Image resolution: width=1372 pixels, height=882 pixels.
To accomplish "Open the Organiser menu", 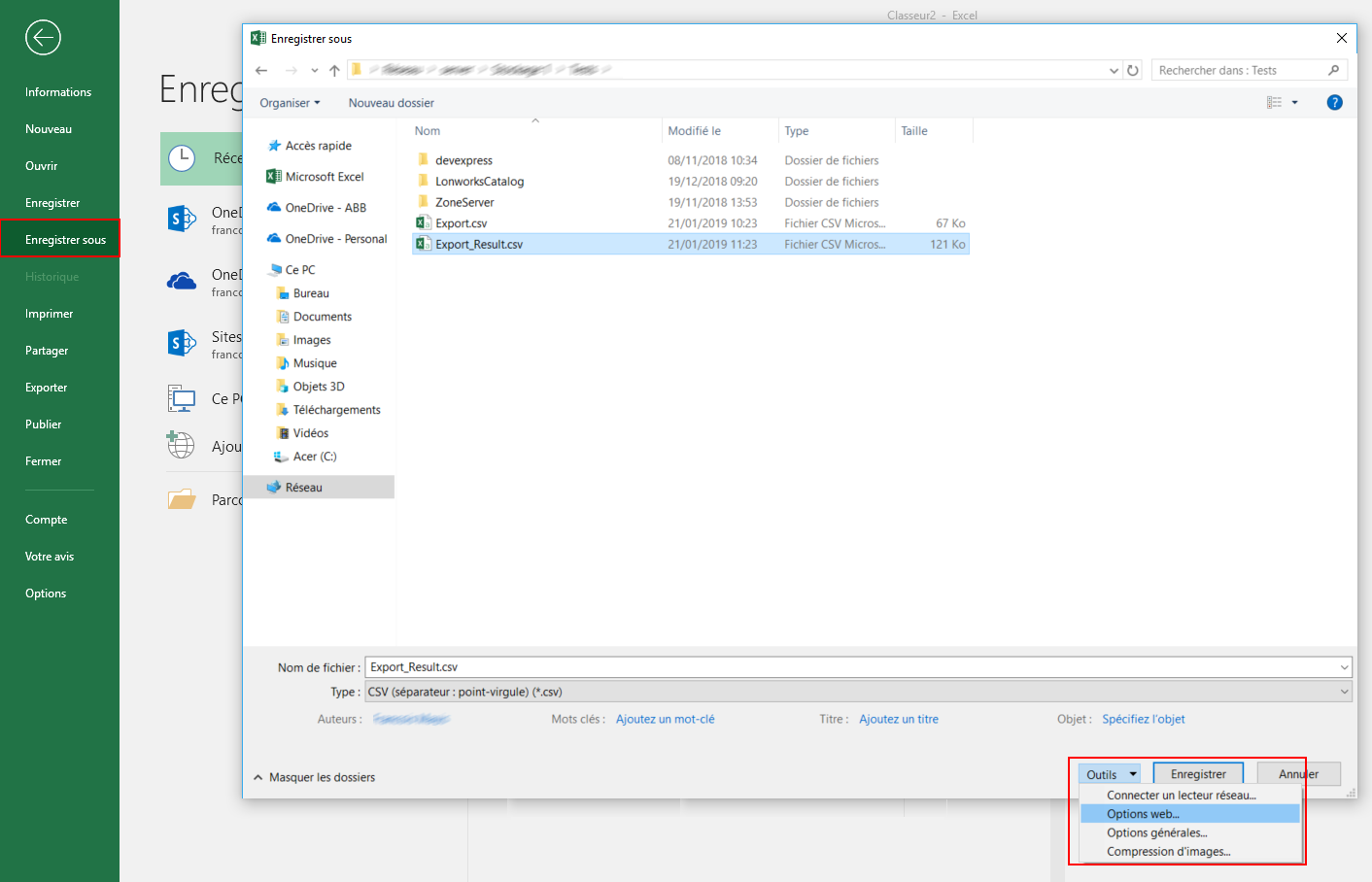I will click(x=290, y=103).
